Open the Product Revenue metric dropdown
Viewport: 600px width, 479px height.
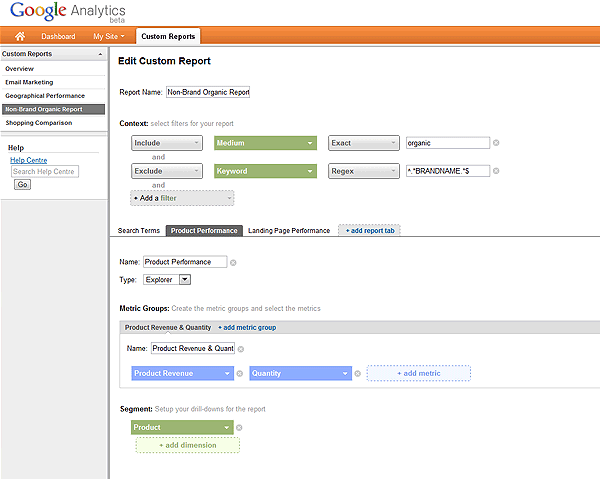[x=183, y=373]
